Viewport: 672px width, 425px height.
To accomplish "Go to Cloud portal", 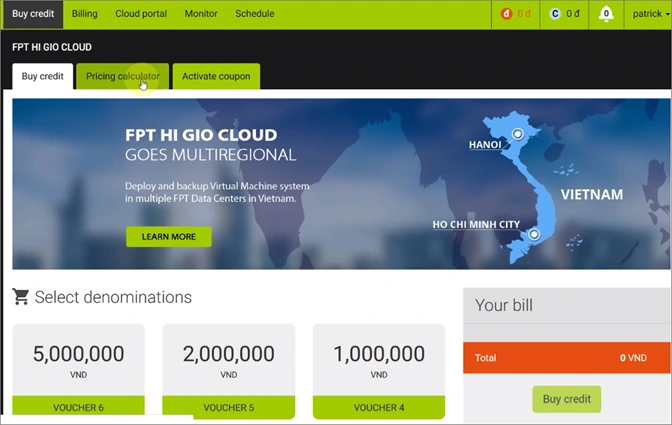I will [x=141, y=14].
